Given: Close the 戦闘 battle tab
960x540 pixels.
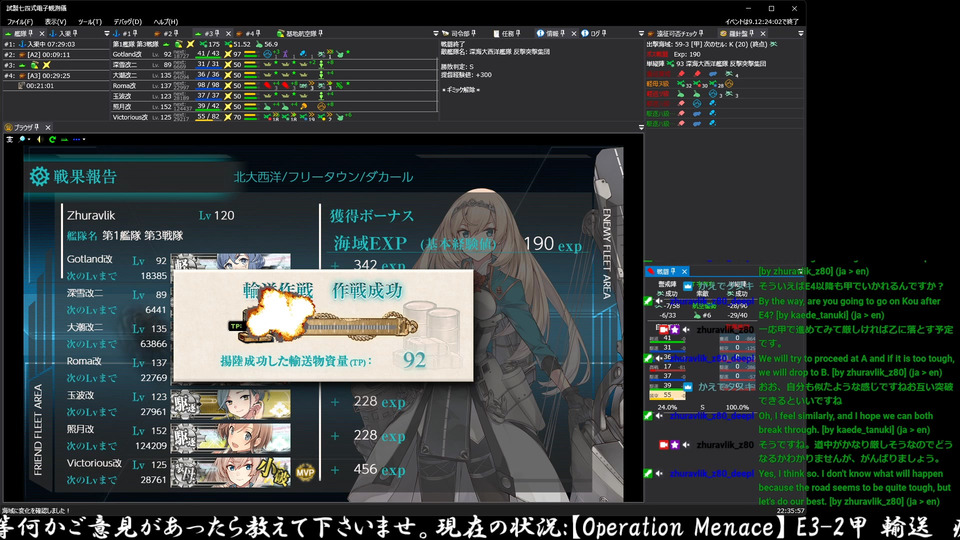Looking at the screenshot, I should pos(684,271).
